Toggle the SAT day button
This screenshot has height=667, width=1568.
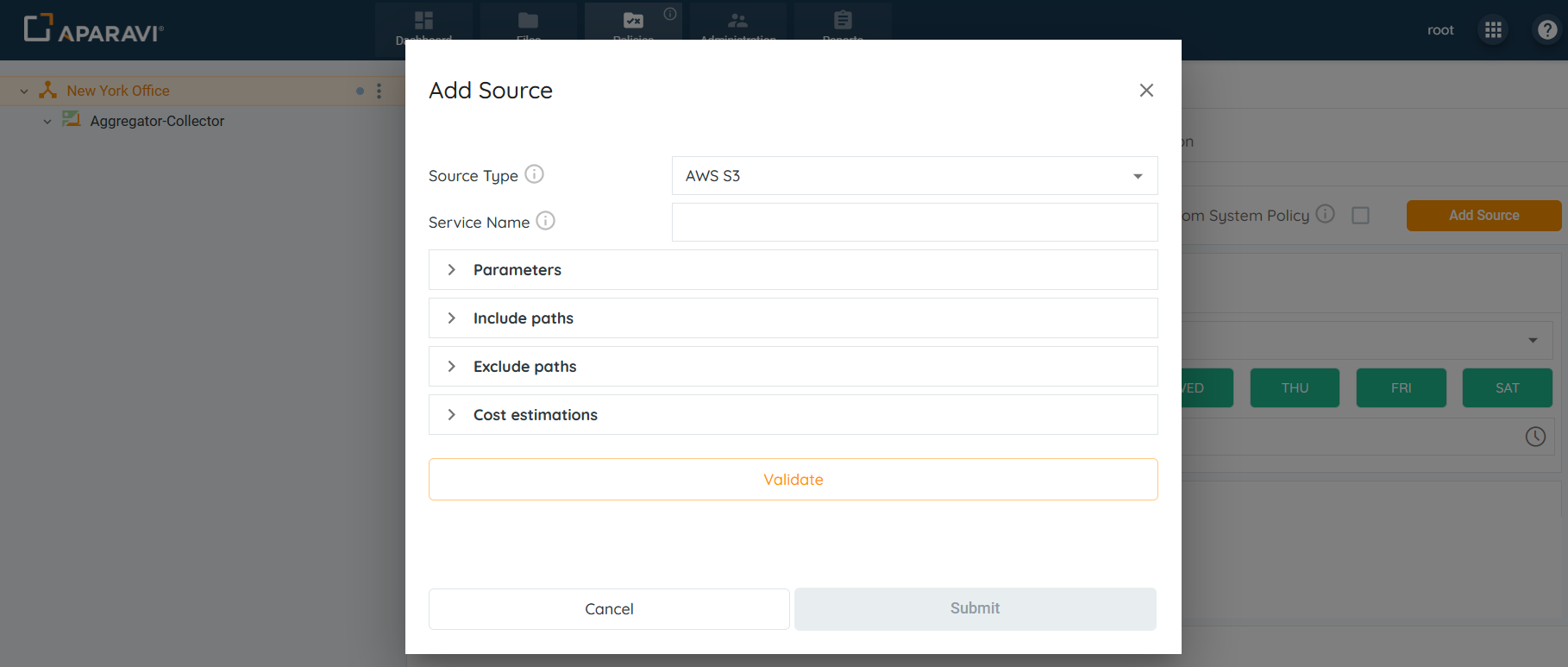(x=1506, y=388)
